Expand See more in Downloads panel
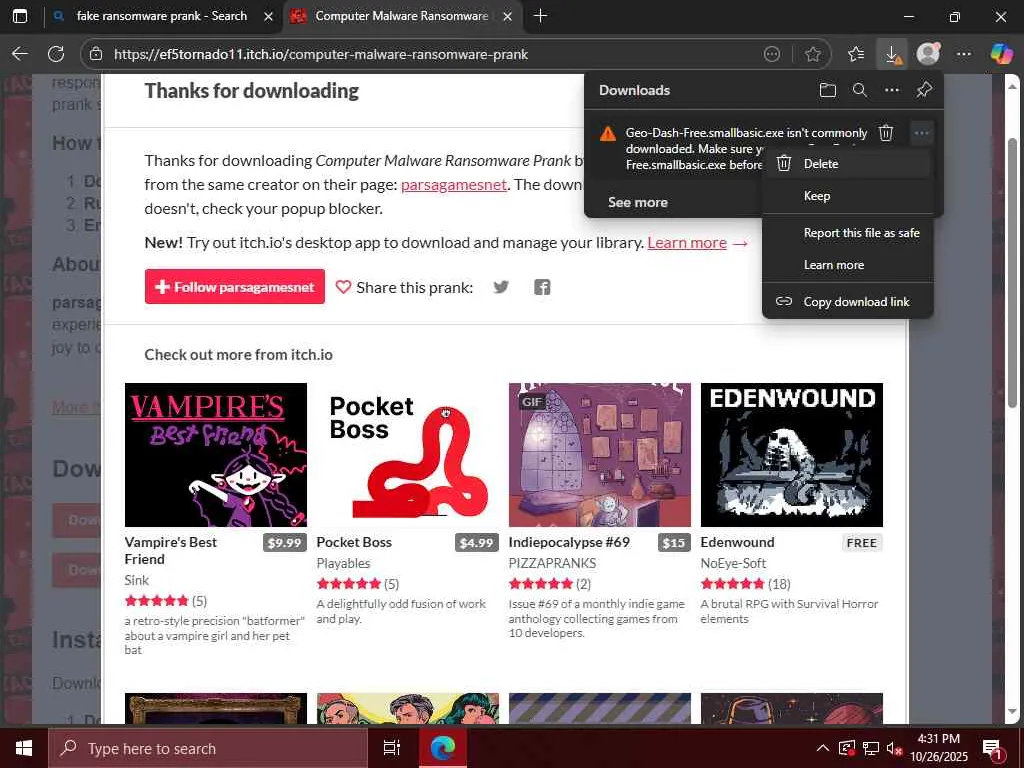The width and height of the screenshot is (1024, 768). point(637,202)
